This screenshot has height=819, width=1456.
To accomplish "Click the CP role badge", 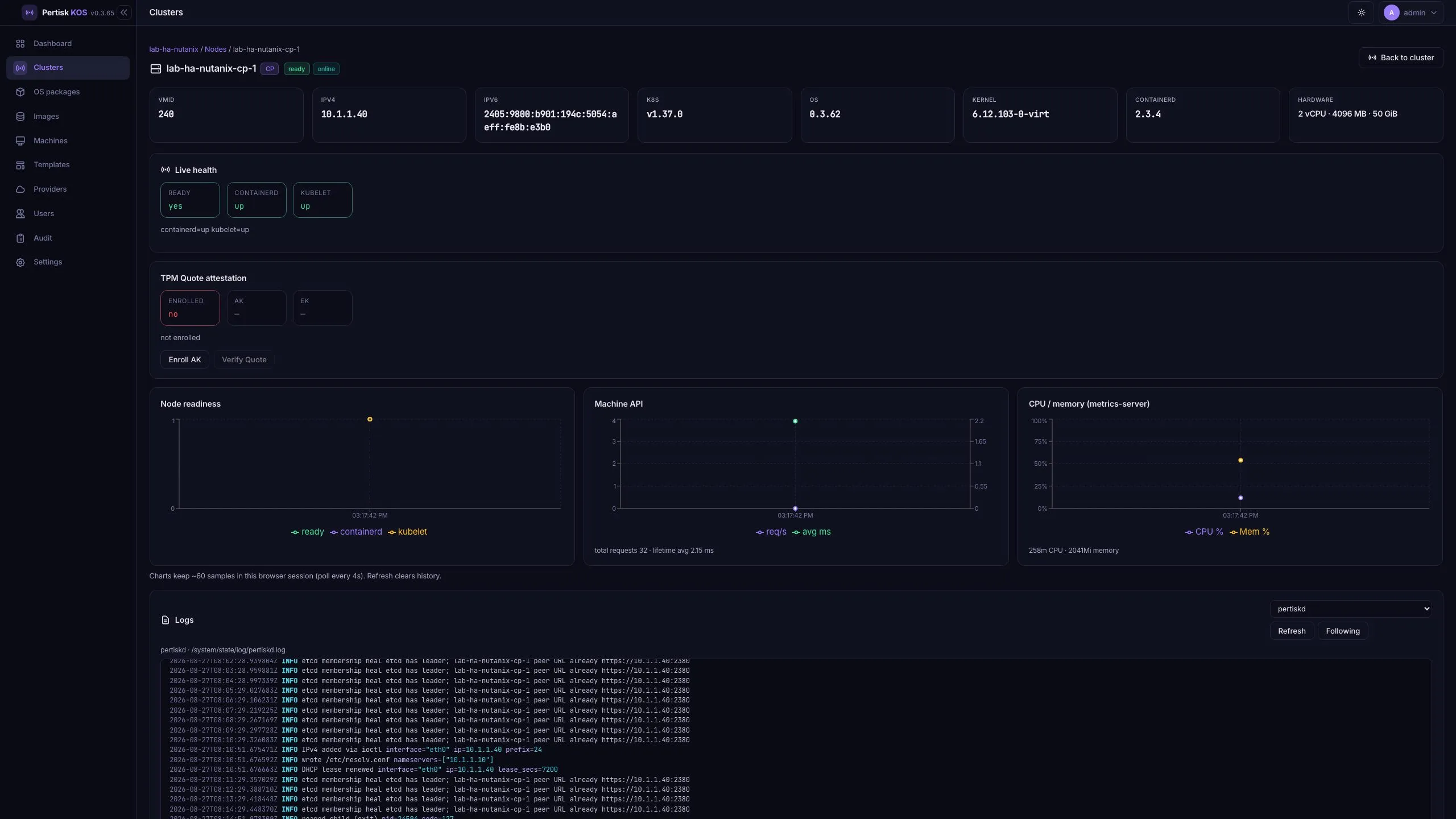I will pos(270,69).
